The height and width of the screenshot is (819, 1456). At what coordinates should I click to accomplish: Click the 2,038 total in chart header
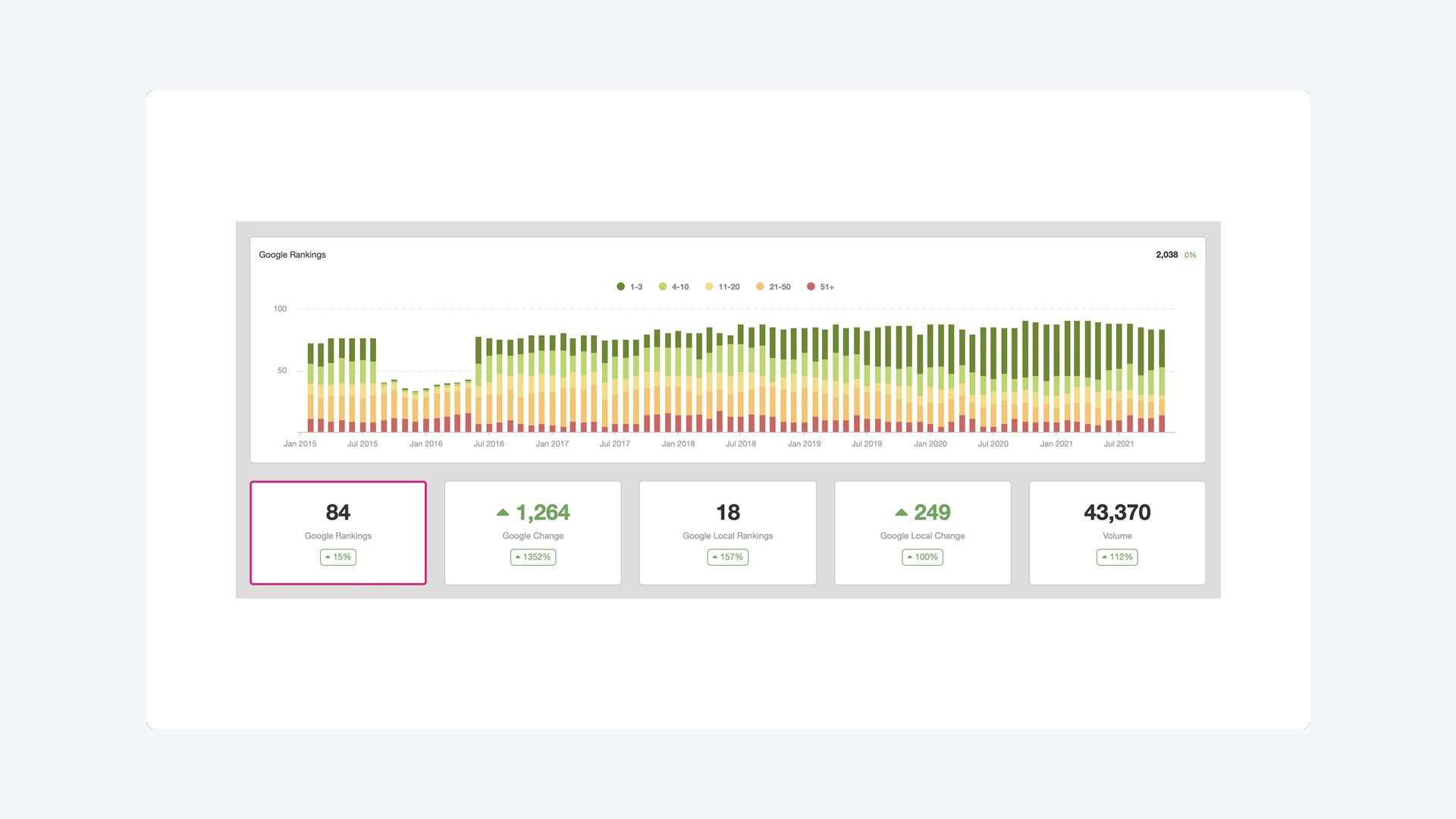coord(1166,255)
